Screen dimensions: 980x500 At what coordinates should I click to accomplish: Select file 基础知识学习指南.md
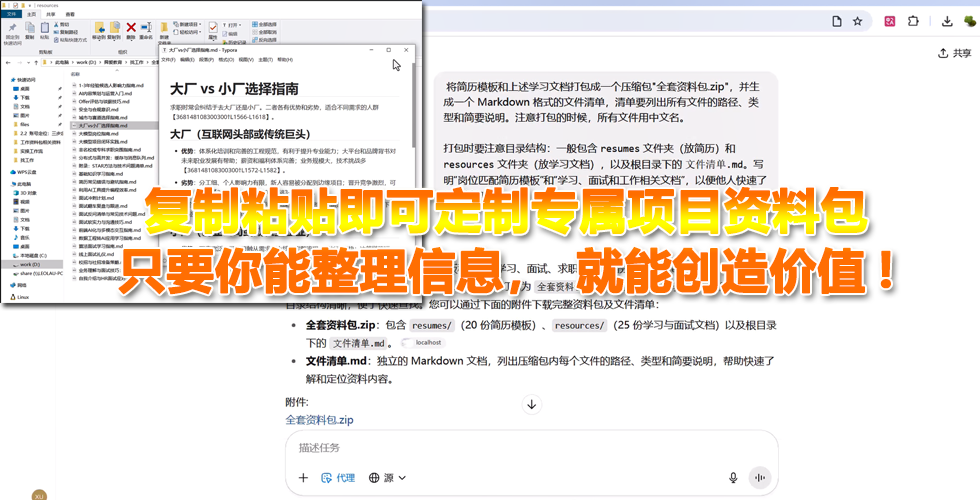(x=99, y=174)
